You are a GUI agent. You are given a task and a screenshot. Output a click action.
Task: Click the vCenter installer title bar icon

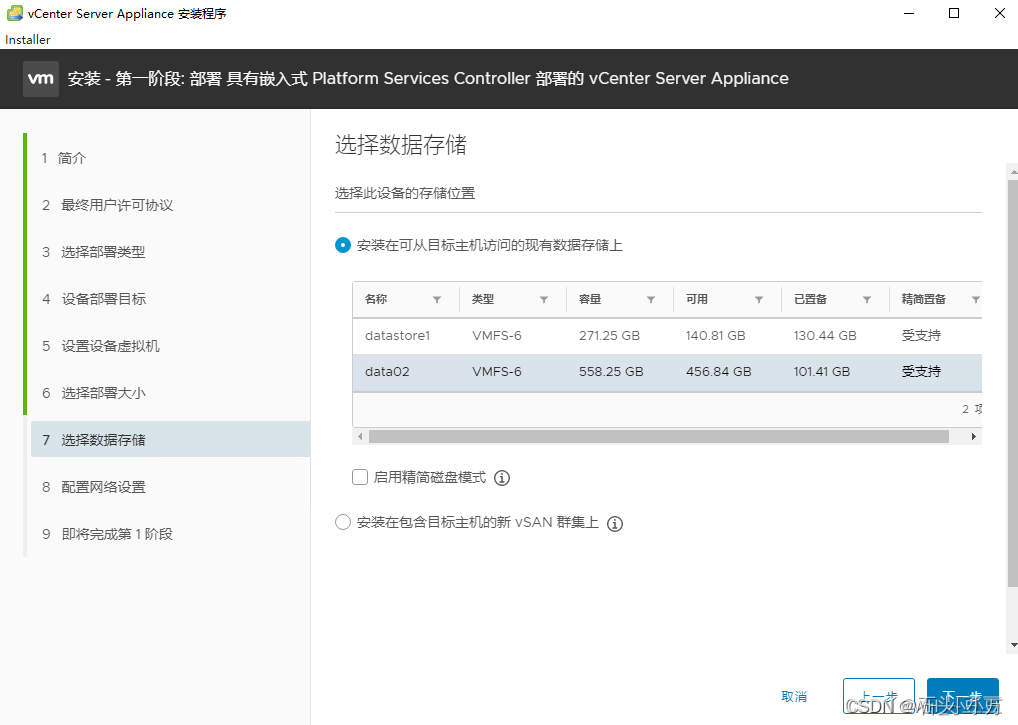pyautogui.click(x=14, y=13)
